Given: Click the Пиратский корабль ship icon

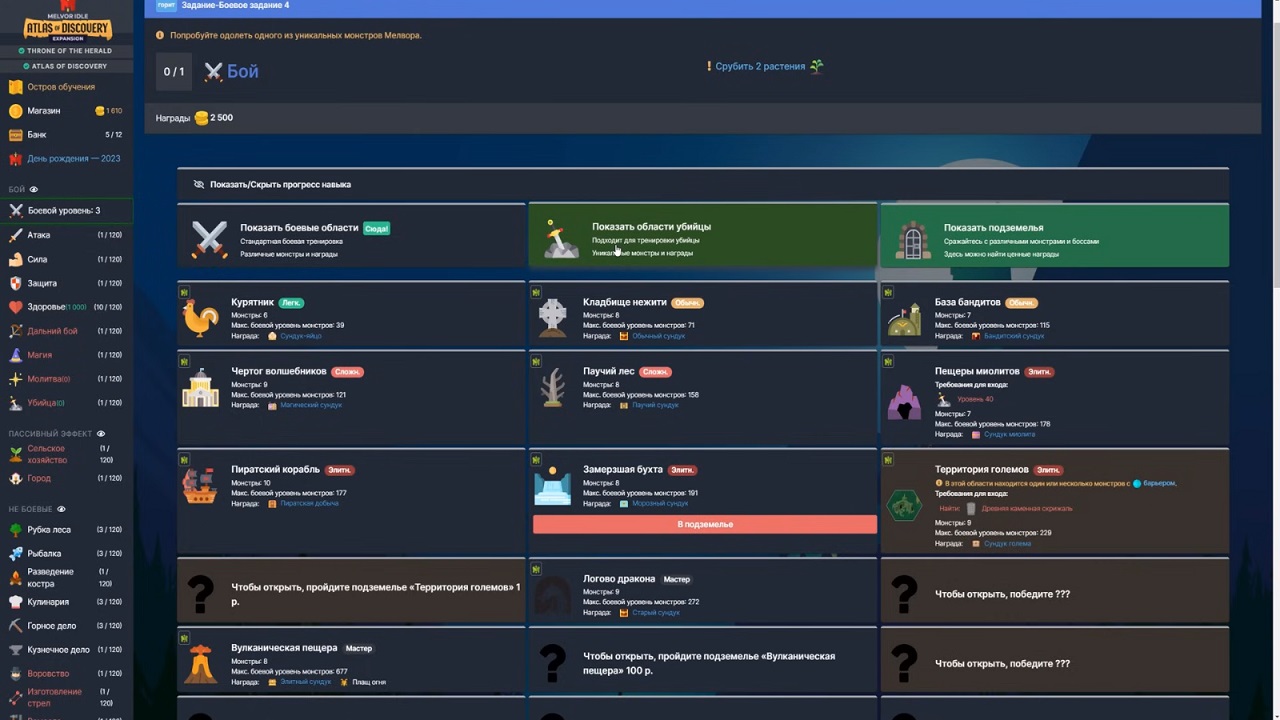Looking at the screenshot, I should 200,487.
